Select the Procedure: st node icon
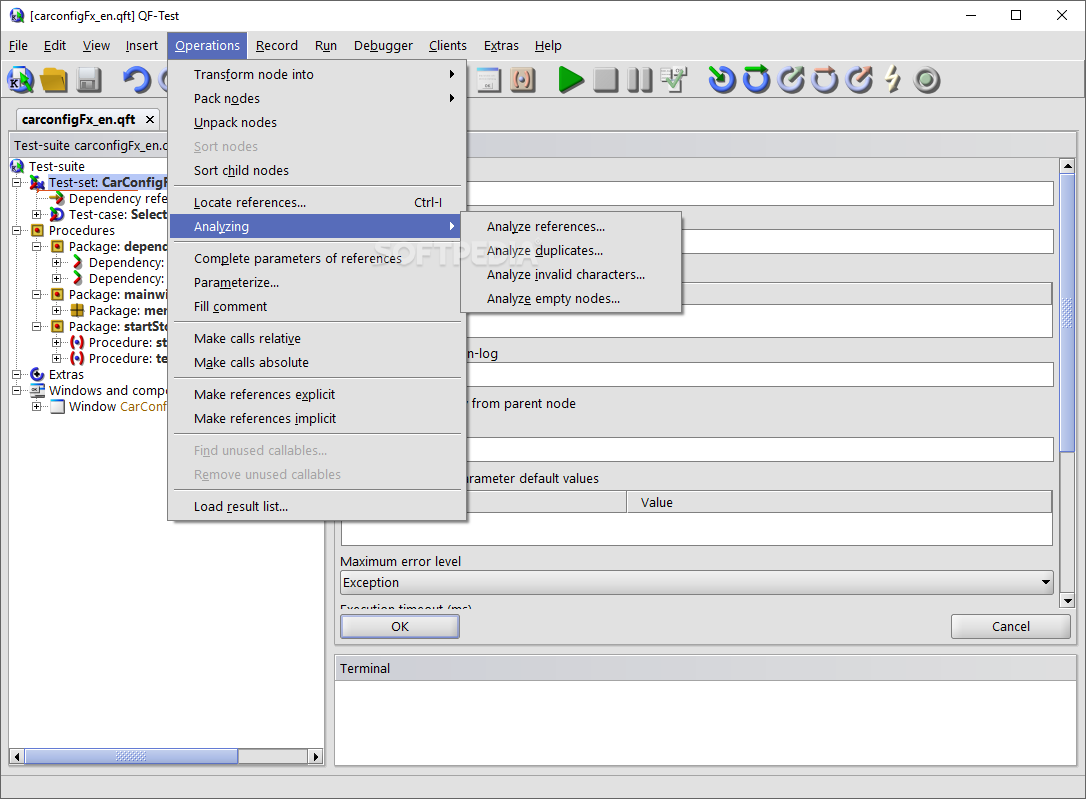Image resolution: width=1086 pixels, height=799 pixels. tap(78, 343)
